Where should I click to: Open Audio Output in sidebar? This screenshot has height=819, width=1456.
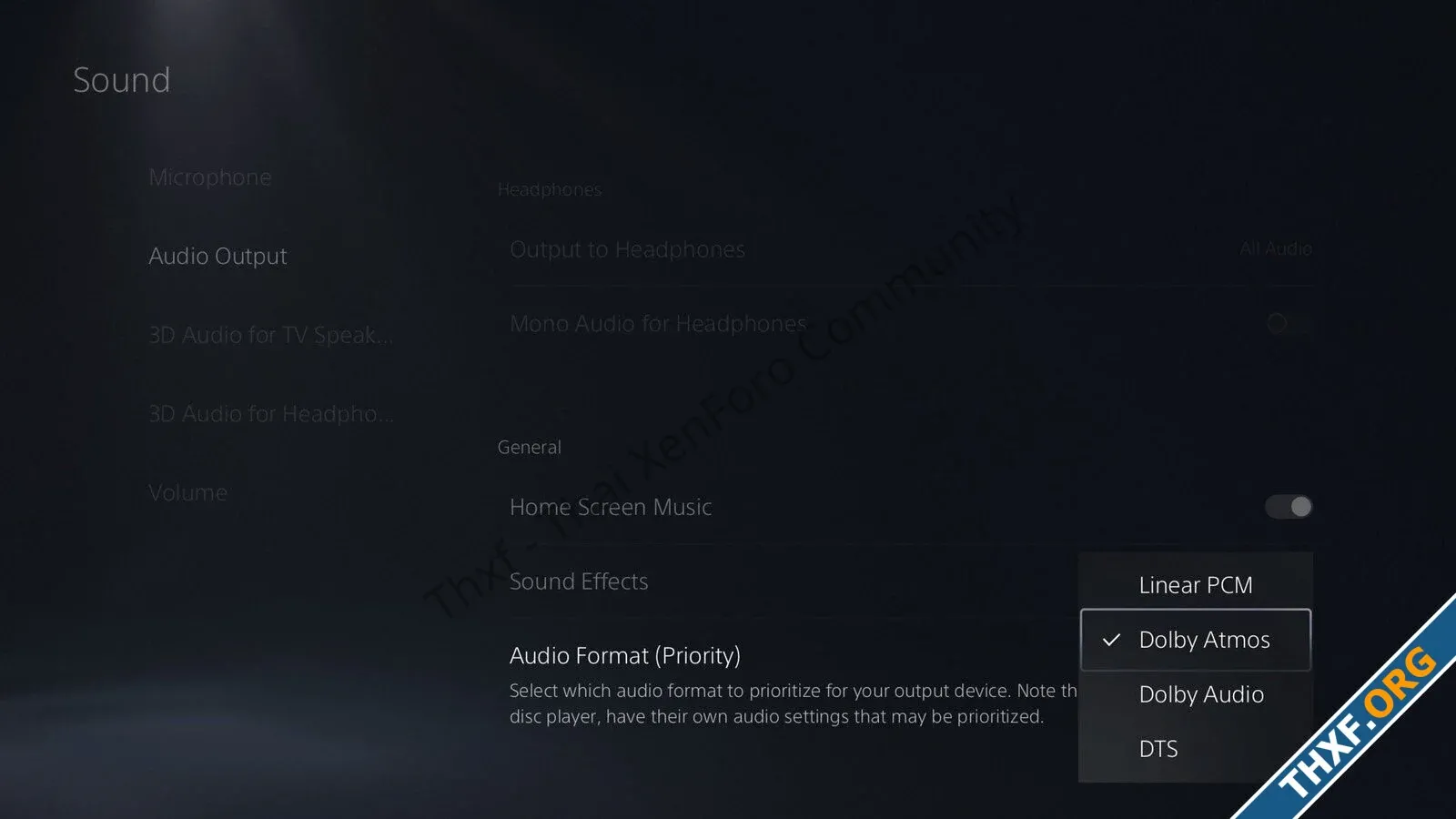[x=217, y=257]
